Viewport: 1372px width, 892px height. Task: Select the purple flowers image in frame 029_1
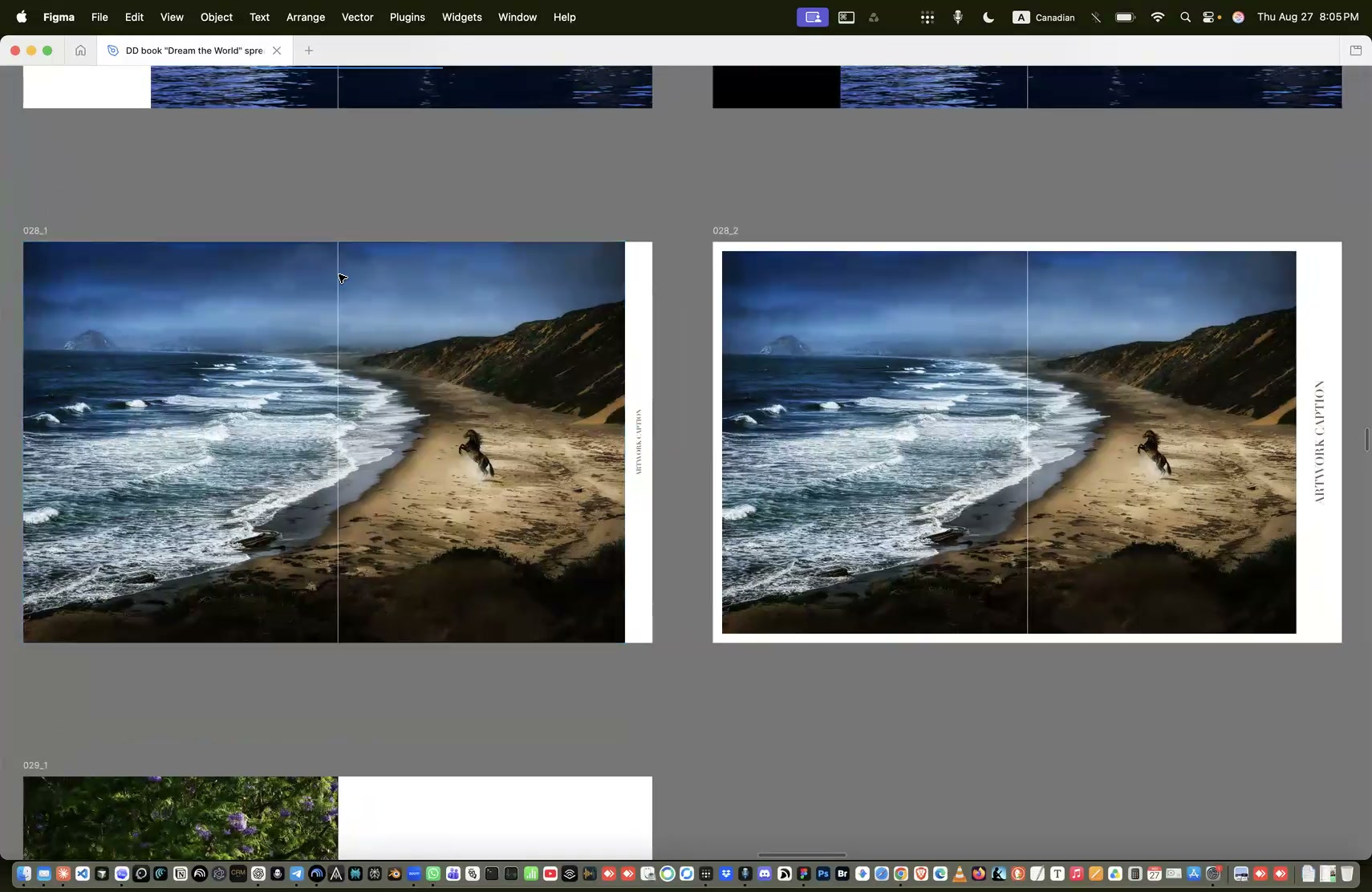(181, 817)
